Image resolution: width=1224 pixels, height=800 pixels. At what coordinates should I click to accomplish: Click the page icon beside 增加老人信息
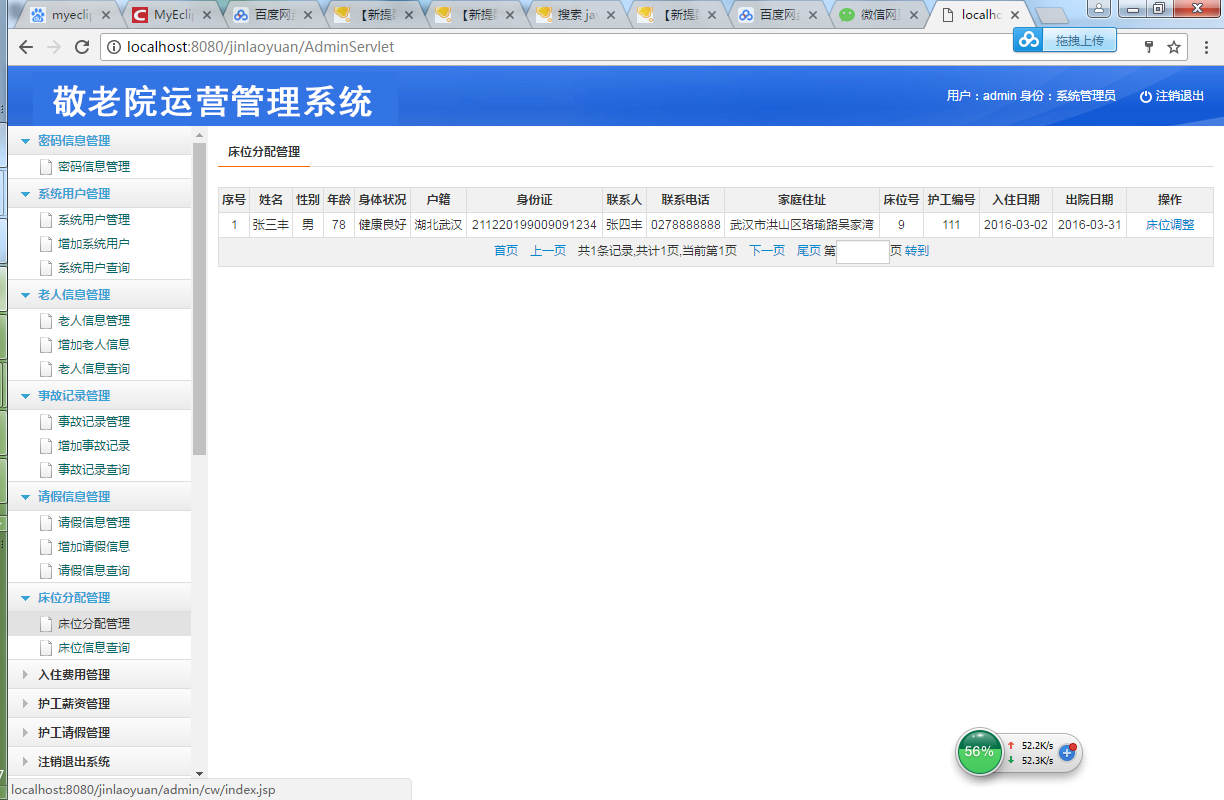(x=45, y=345)
